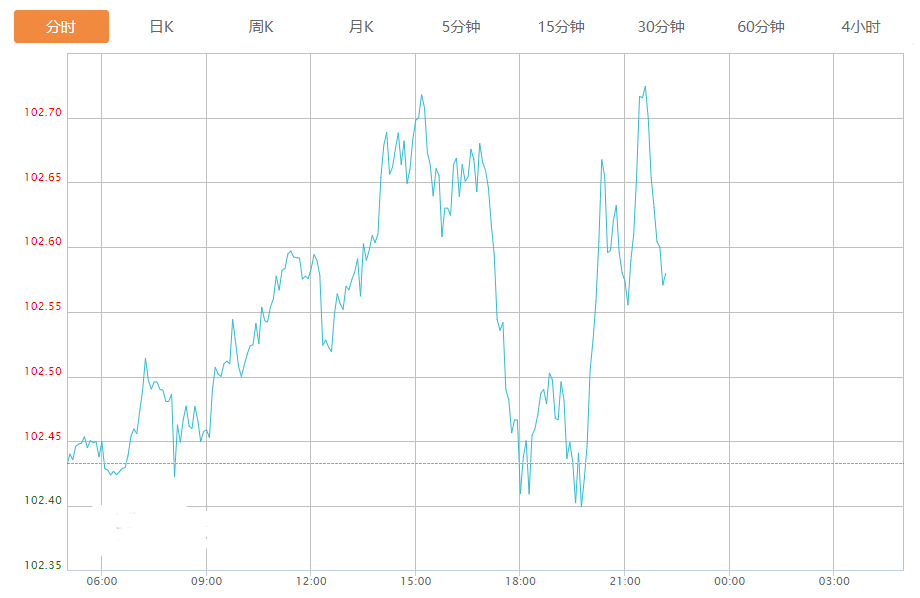Image resolution: width=920 pixels, height=598 pixels.
Task: Choose the 30分钟 interval tab
Action: (x=661, y=27)
